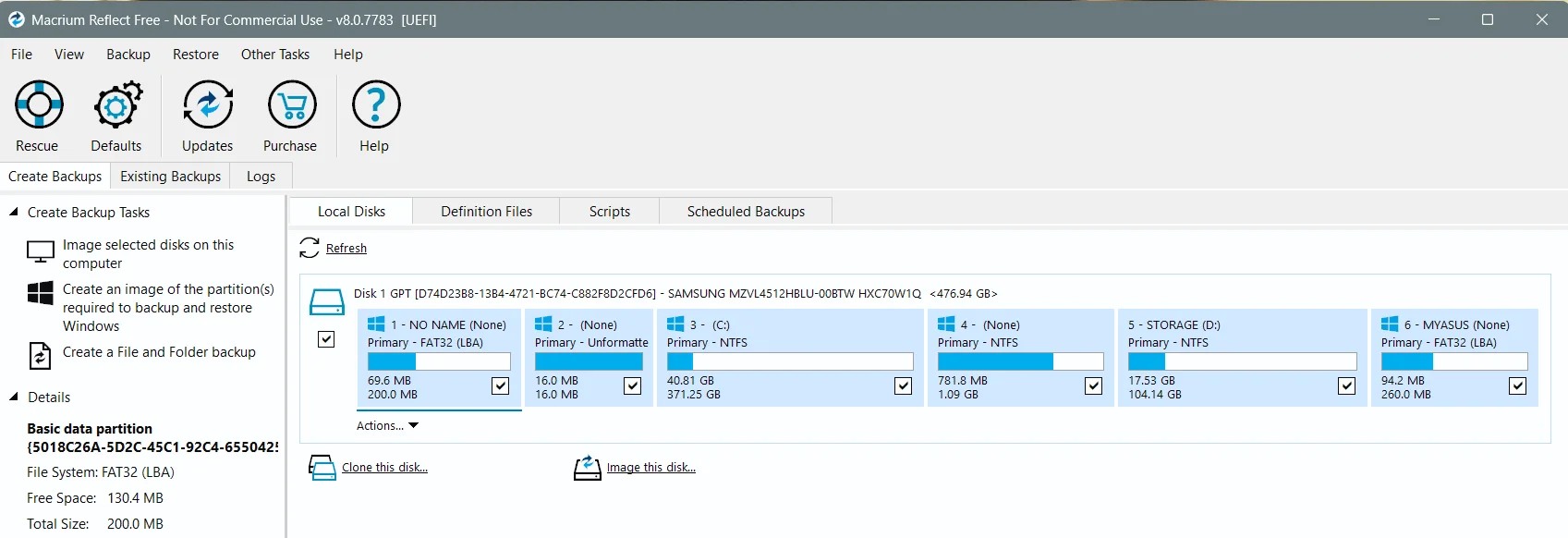Click the usage bar of partition 3 (C:)

pyautogui.click(x=790, y=361)
